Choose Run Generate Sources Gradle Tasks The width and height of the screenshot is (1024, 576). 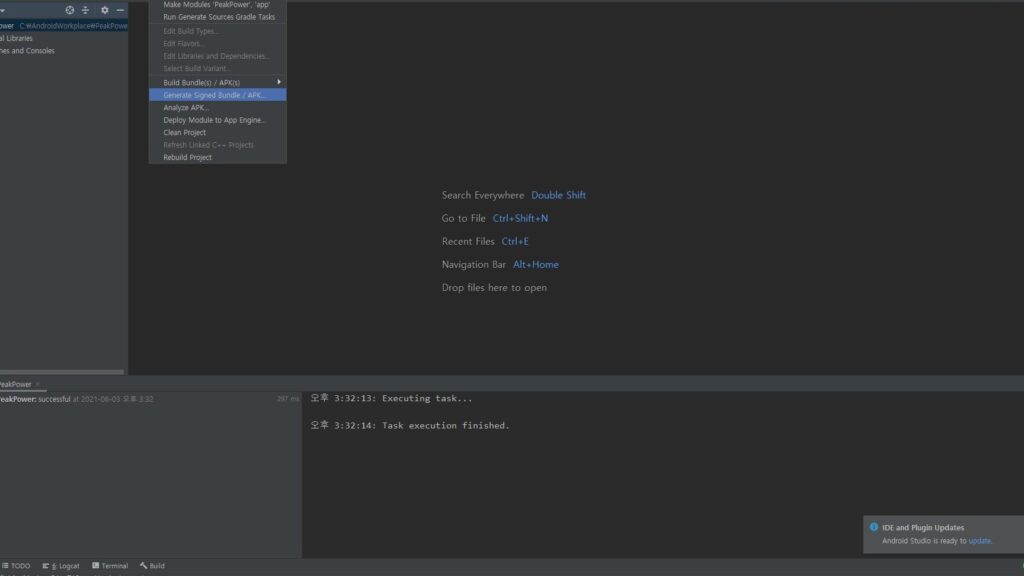(219, 17)
